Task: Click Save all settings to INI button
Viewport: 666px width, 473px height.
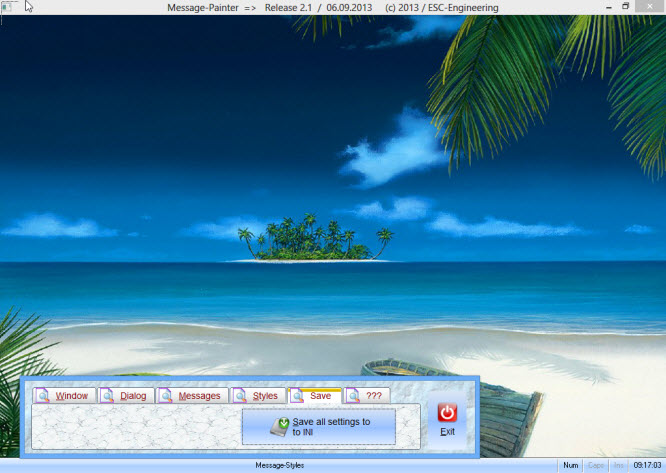Action: pos(319,427)
